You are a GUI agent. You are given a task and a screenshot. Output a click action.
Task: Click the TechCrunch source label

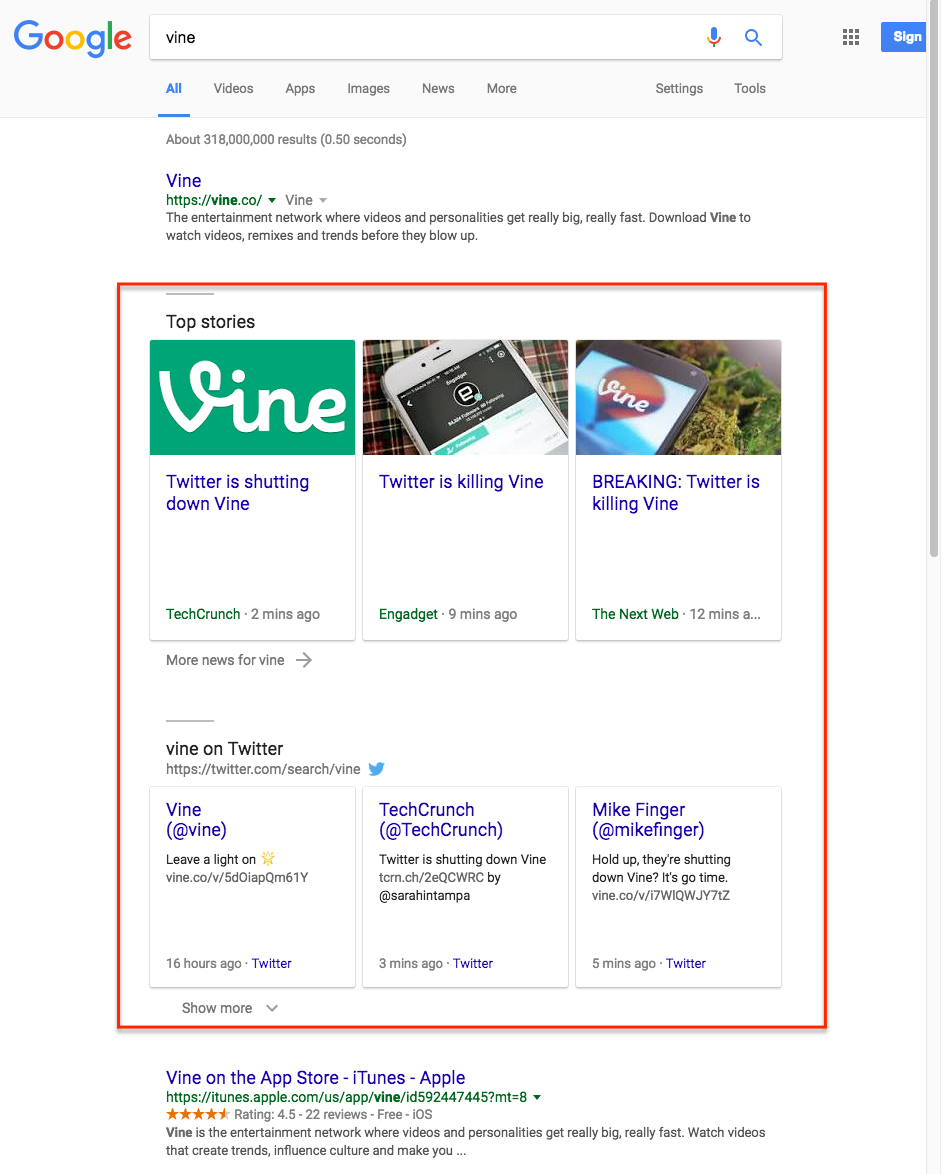pyautogui.click(x=203, y=614)
